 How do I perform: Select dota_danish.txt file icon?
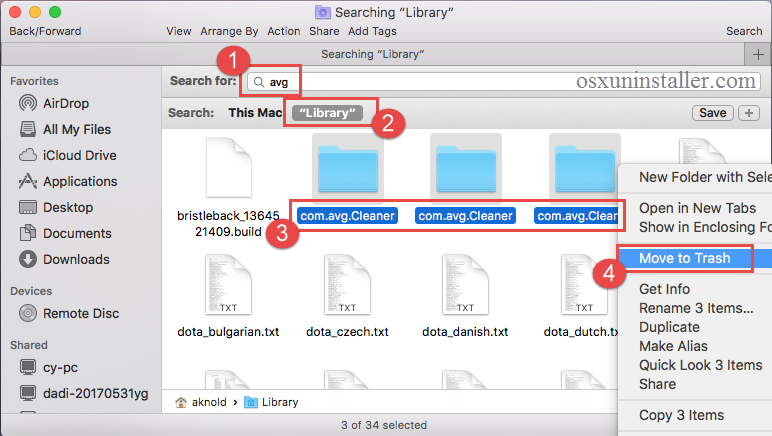(465, 284)
